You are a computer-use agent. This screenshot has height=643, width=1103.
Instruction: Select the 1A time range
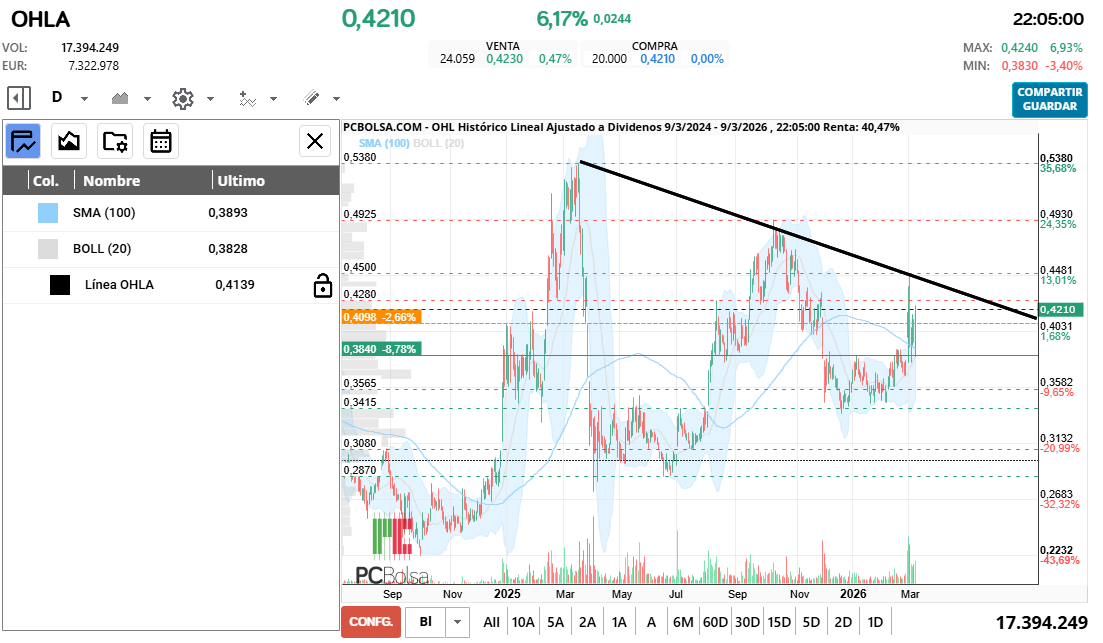[x=619, y=622]
